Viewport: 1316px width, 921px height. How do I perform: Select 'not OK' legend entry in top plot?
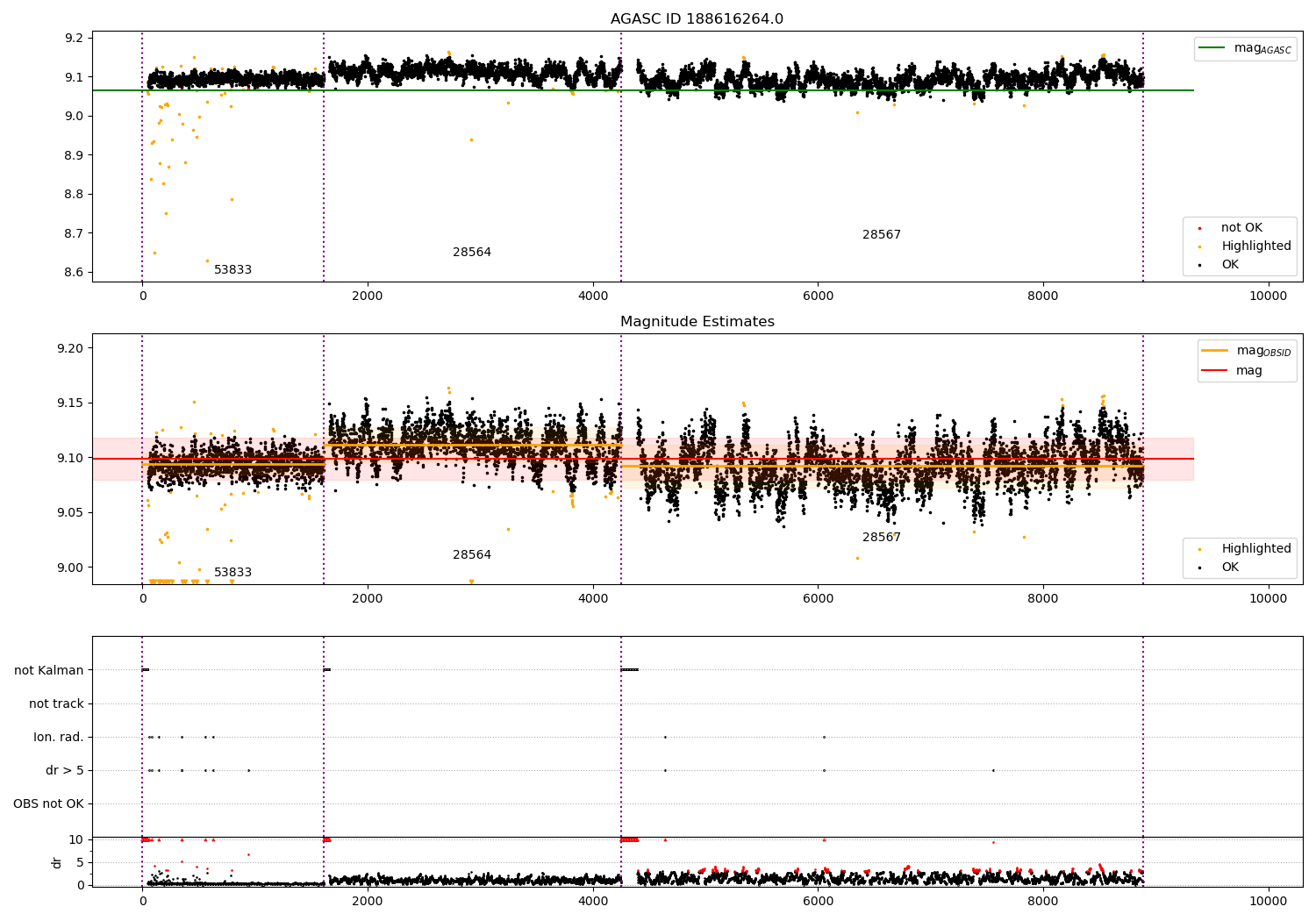coord(1241,228)
